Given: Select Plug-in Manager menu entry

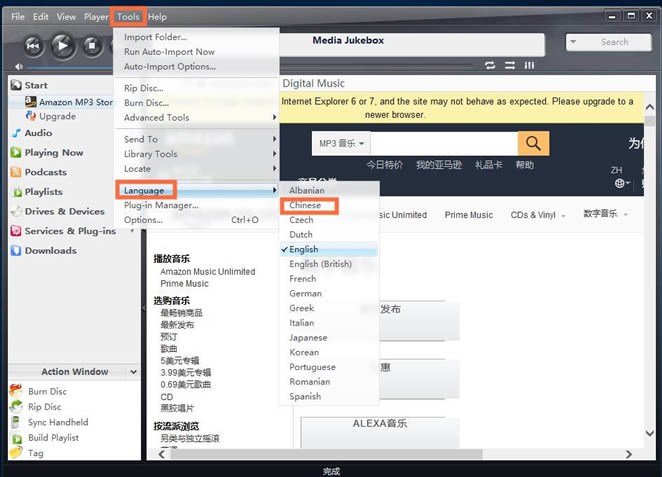Looking at the screenshot, I should tap(161, 205).
